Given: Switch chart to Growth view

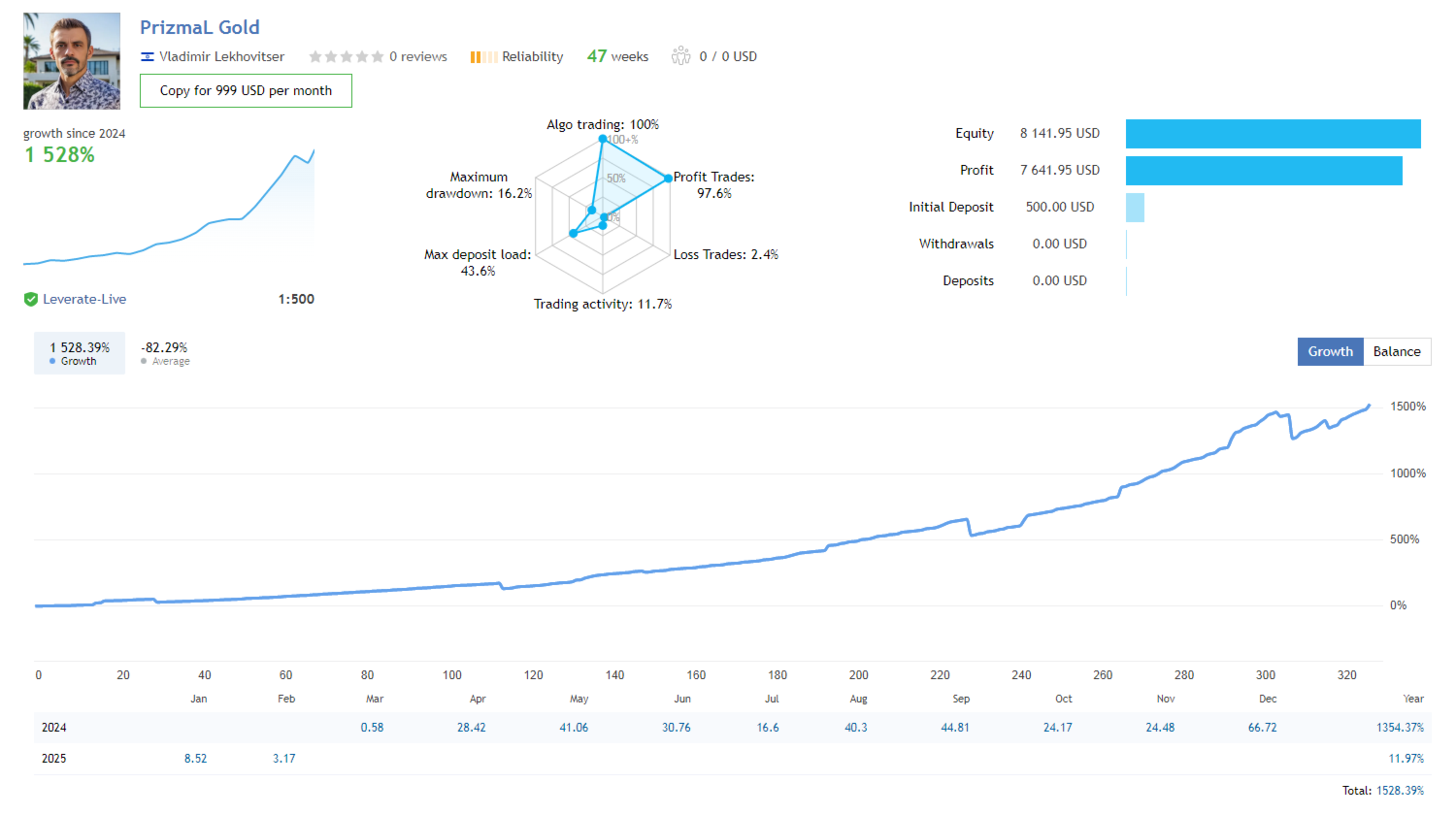Looking at the screenshot, I should 1330,351.
